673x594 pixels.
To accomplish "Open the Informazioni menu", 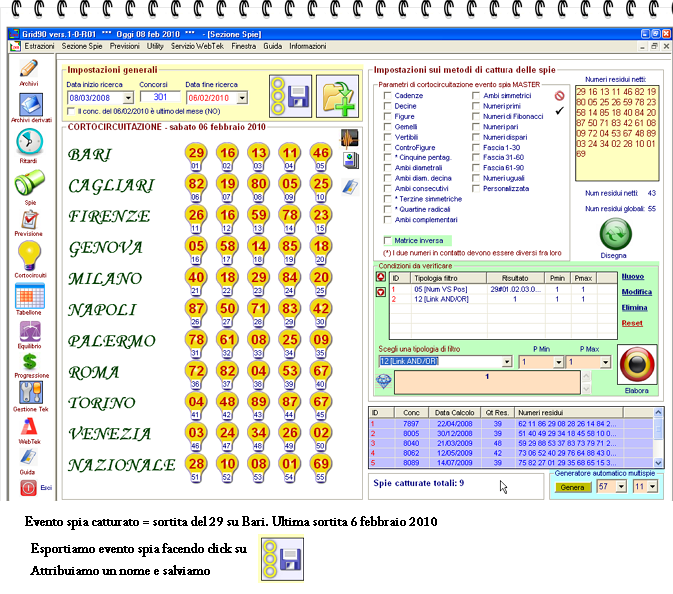I will (308, 46).
